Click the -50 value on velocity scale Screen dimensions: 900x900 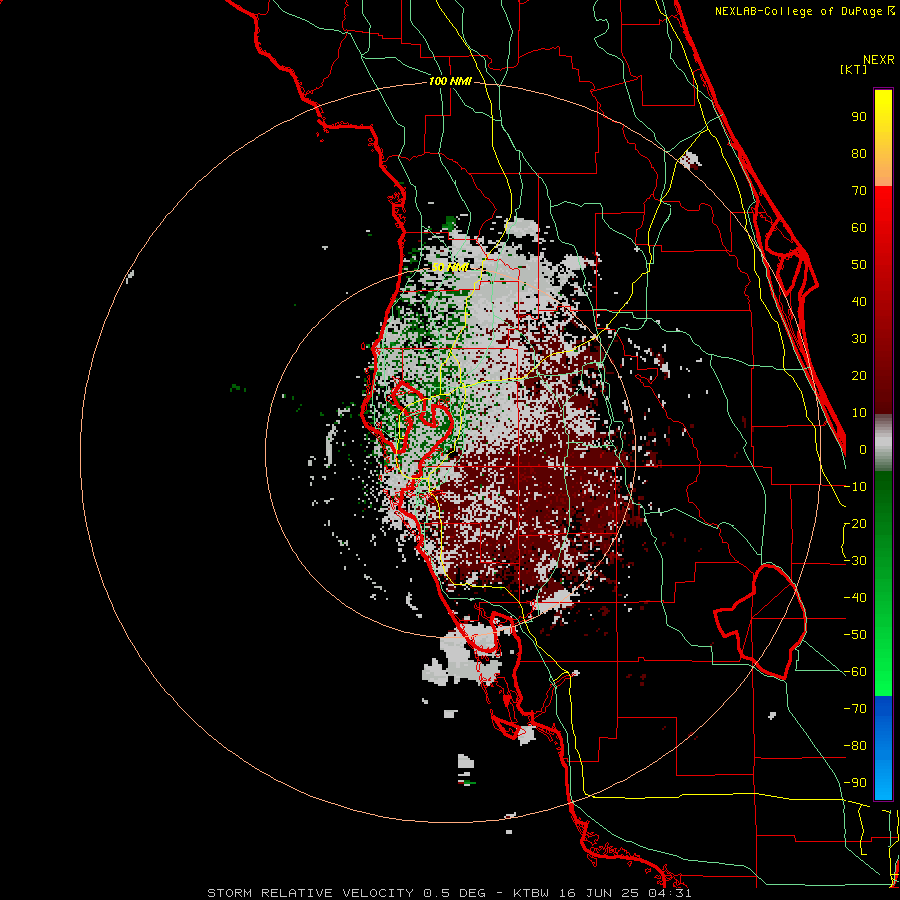tap(855, 635)
